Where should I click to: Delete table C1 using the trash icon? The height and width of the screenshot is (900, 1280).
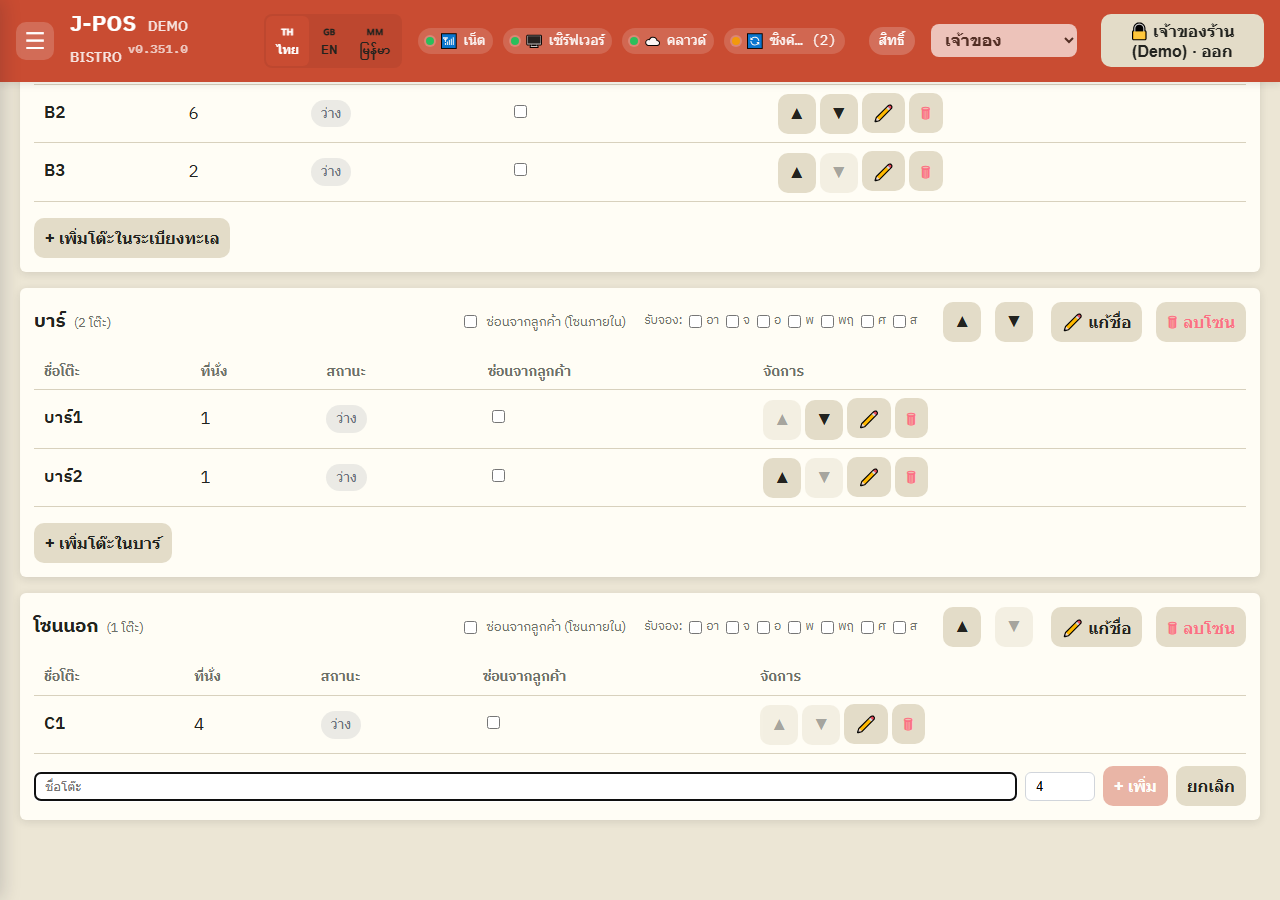(x=908, y=724)
